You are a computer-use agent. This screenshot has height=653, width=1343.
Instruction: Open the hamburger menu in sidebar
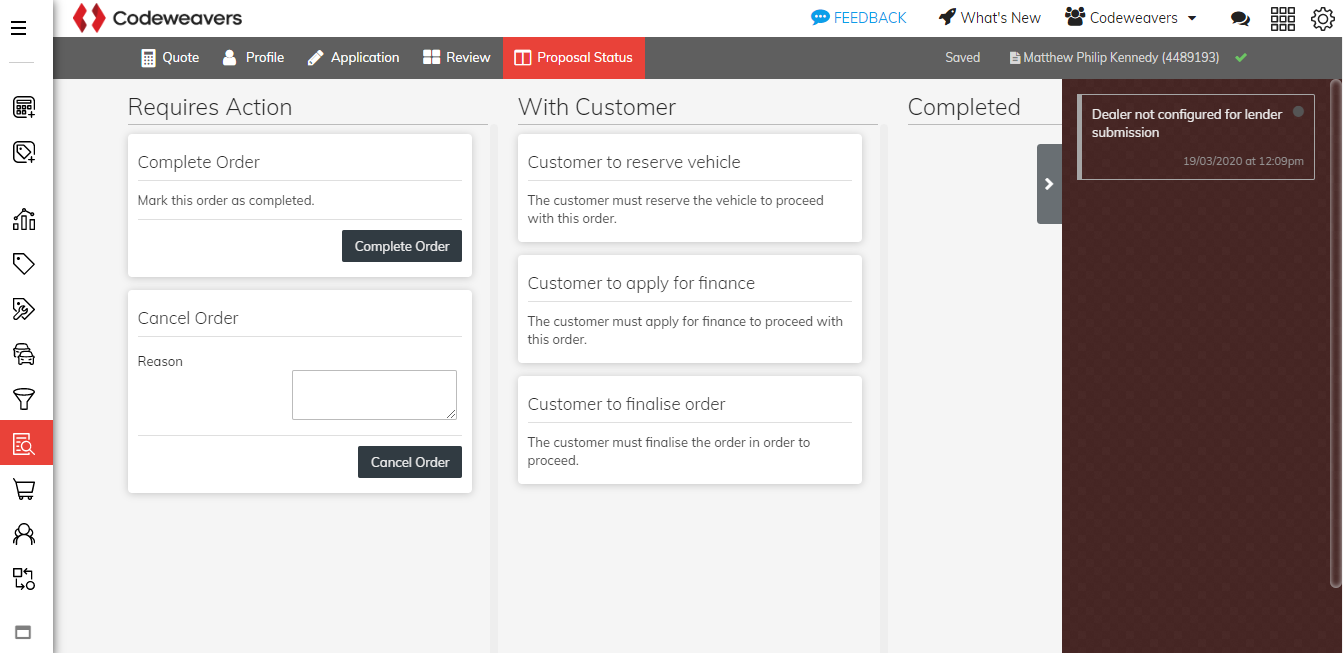click(18, 28)
